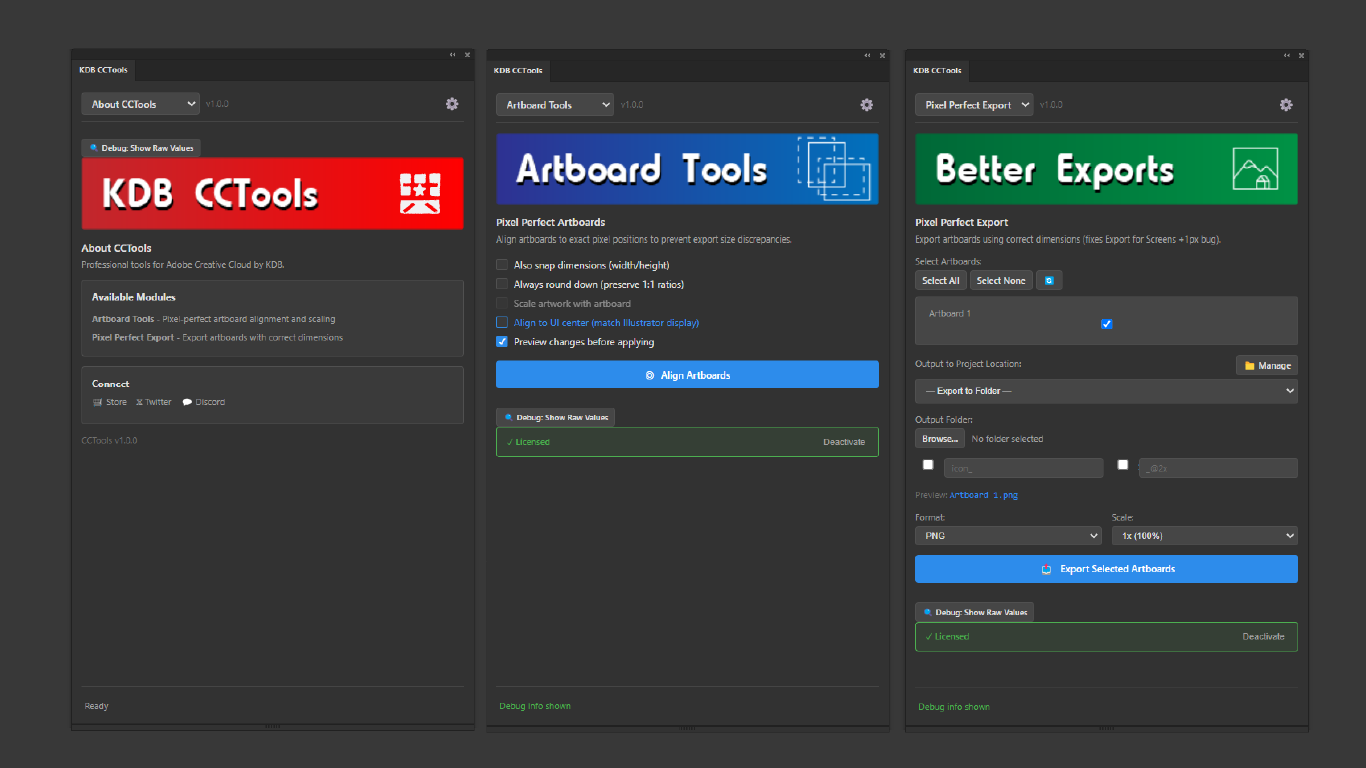Click Export Selected Artboards button
Image resolution: width=1366 pixels, height=768 pixels.
click(x=1106, y=569)
